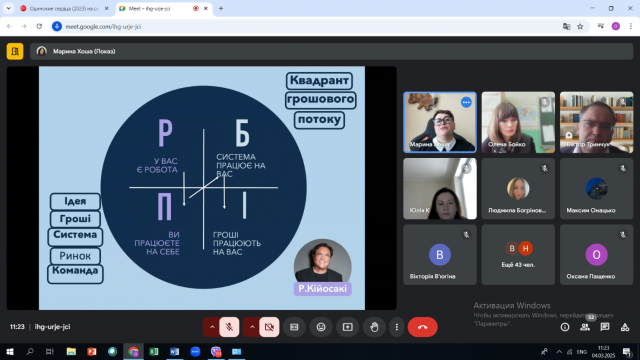Open Excel from taskbar
The height and width of the screenshot is (360, 640).
[154, 351]
